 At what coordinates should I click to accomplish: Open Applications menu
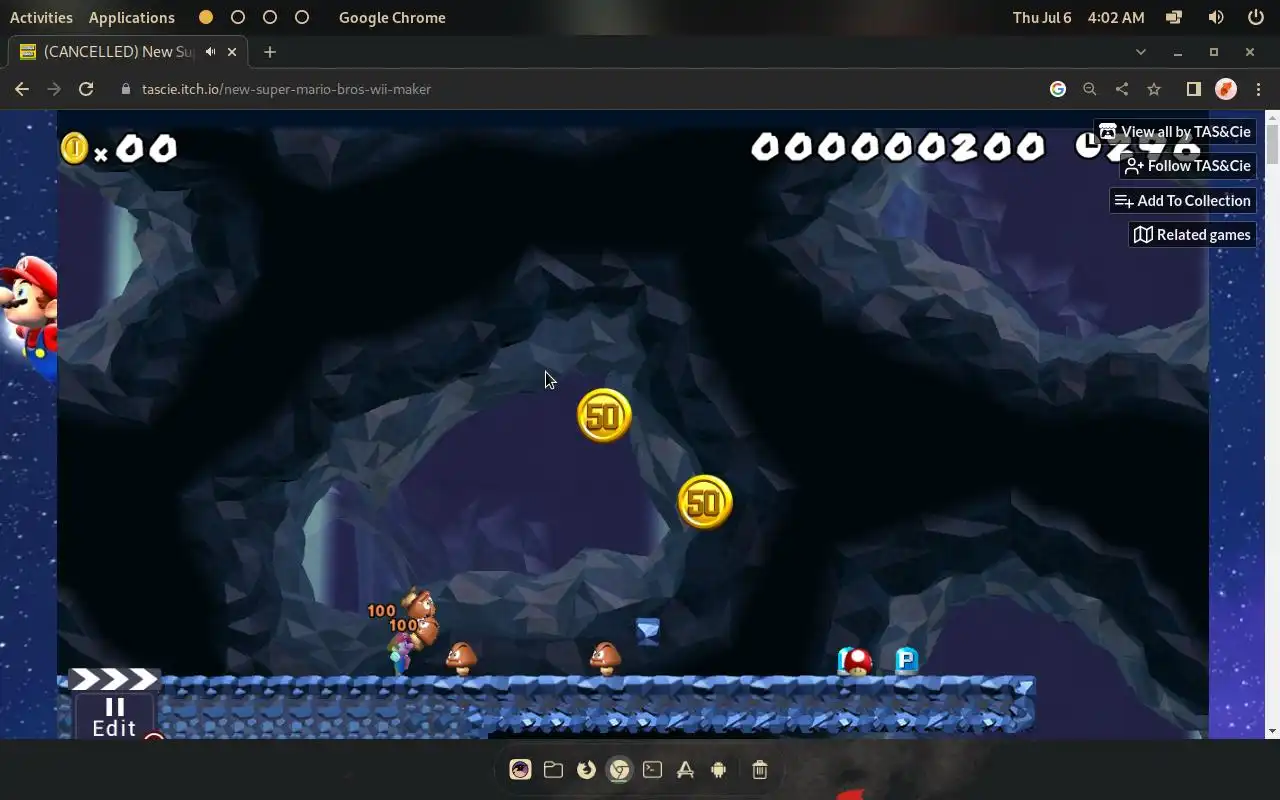click(131, 17)
